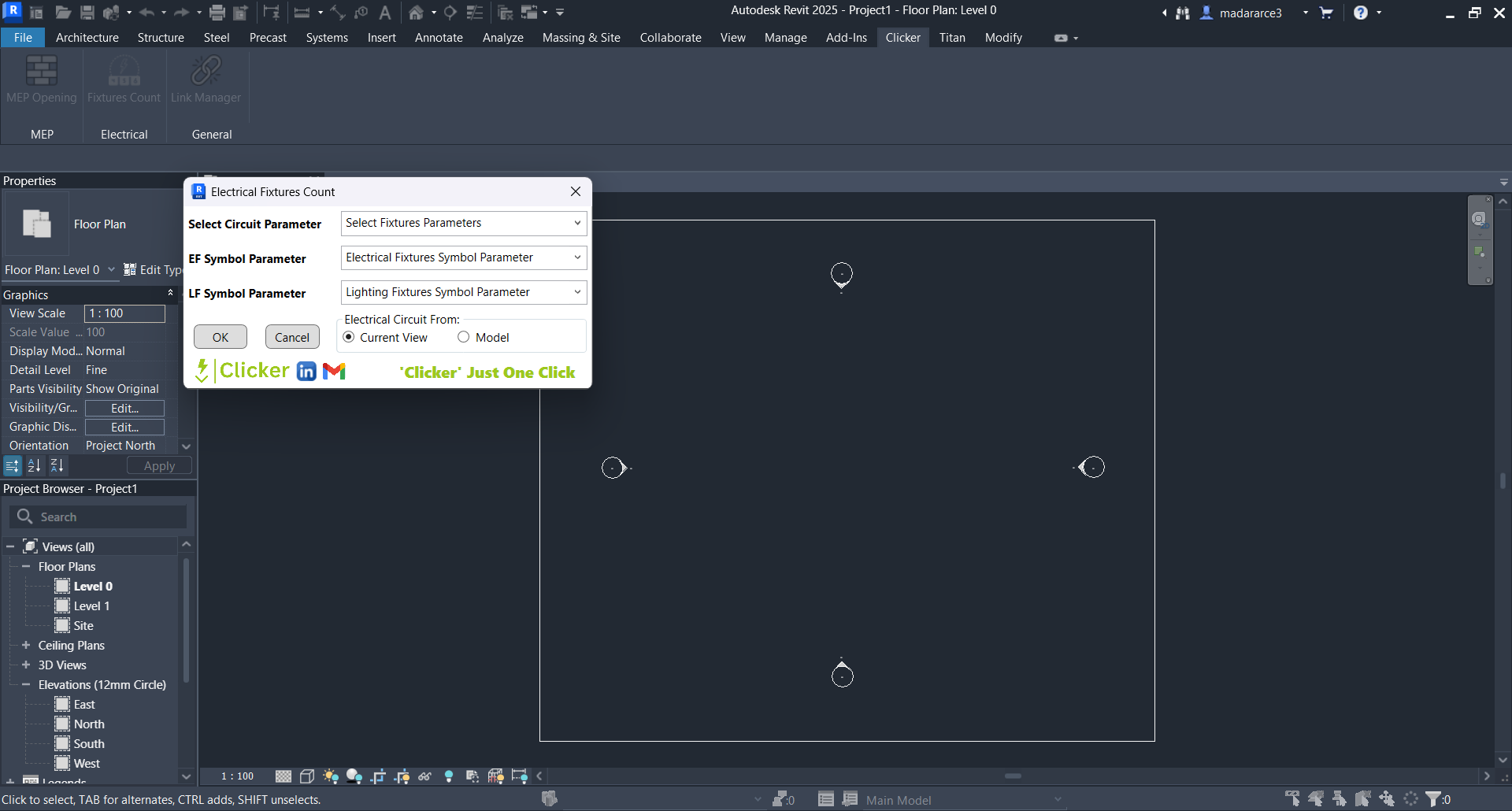The height and width of the screenshot is (811, 1512).
Task: Open the Manage ribbon tab
Action: click(785, 38)
